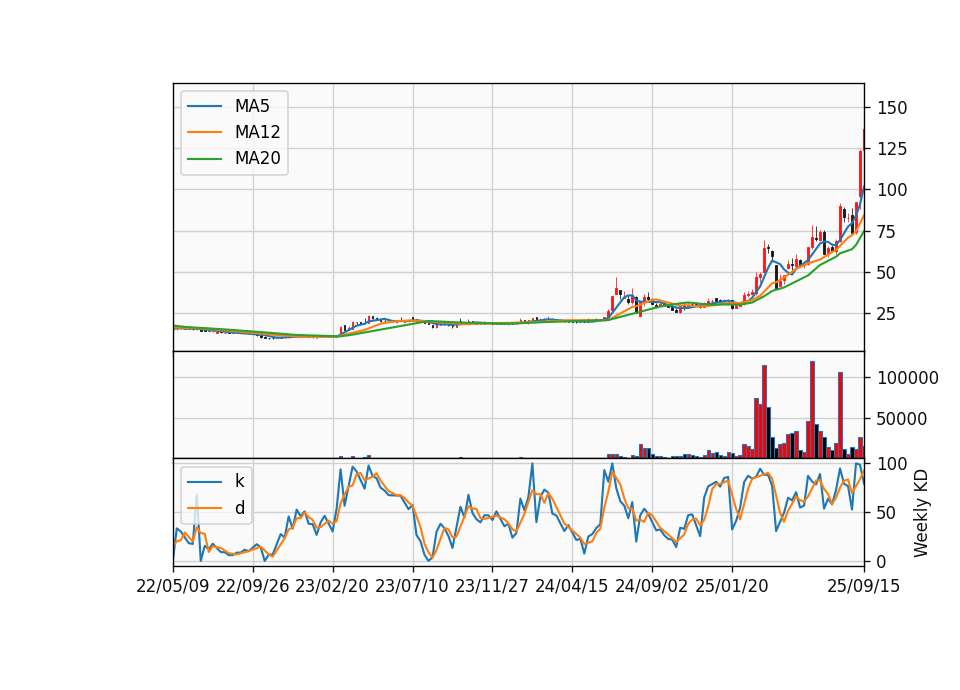Click the 22/09/26 date label
The width and height of the screenshot is (960, 690).
pos(253,587)
